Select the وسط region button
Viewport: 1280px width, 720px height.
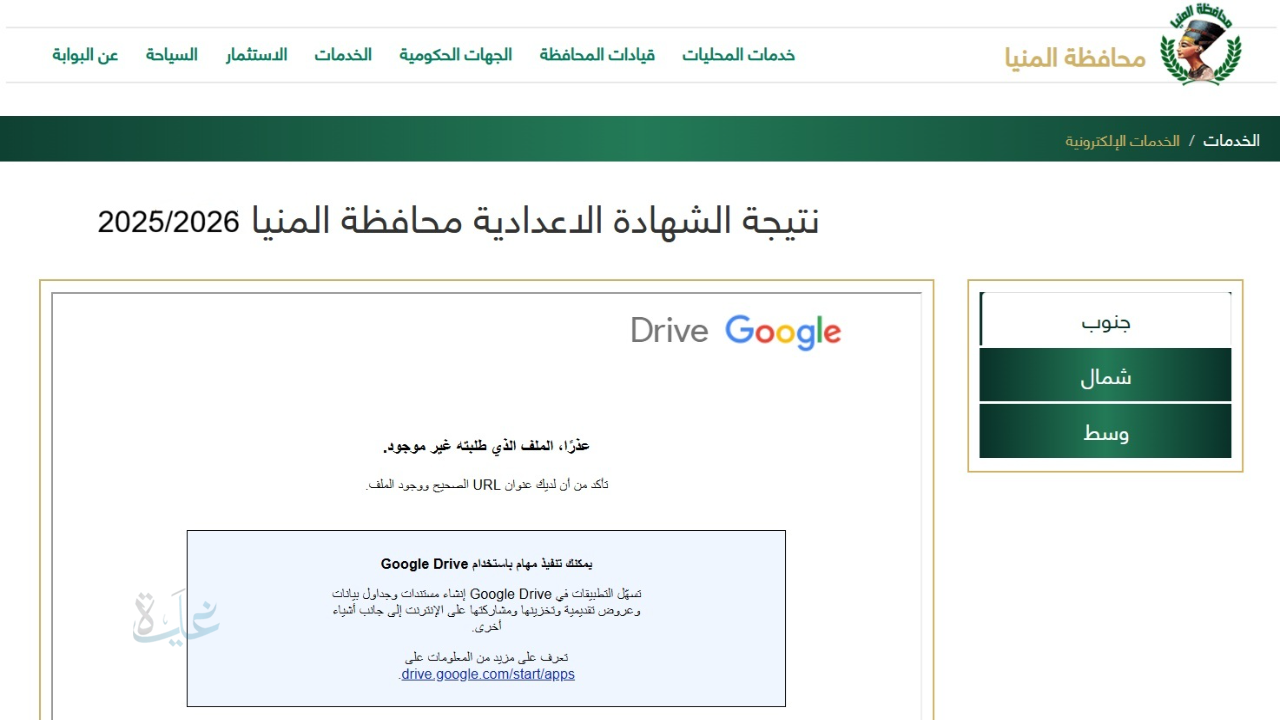[1105, 431]
